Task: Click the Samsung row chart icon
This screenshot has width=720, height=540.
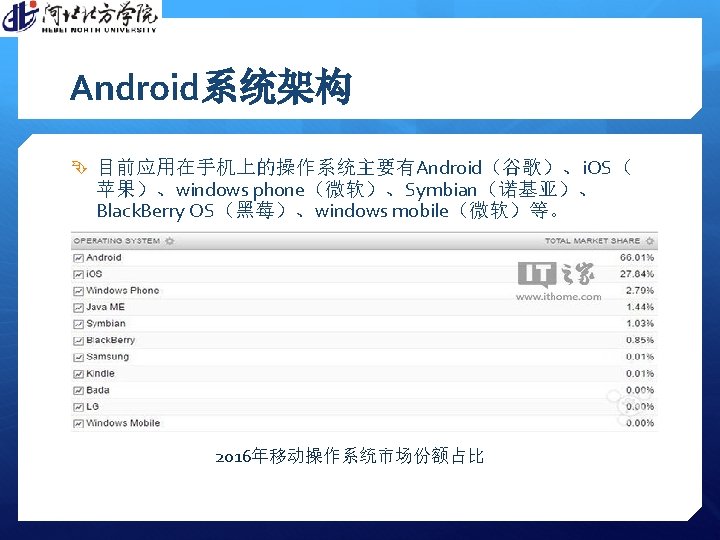Action: coord(79,357)
